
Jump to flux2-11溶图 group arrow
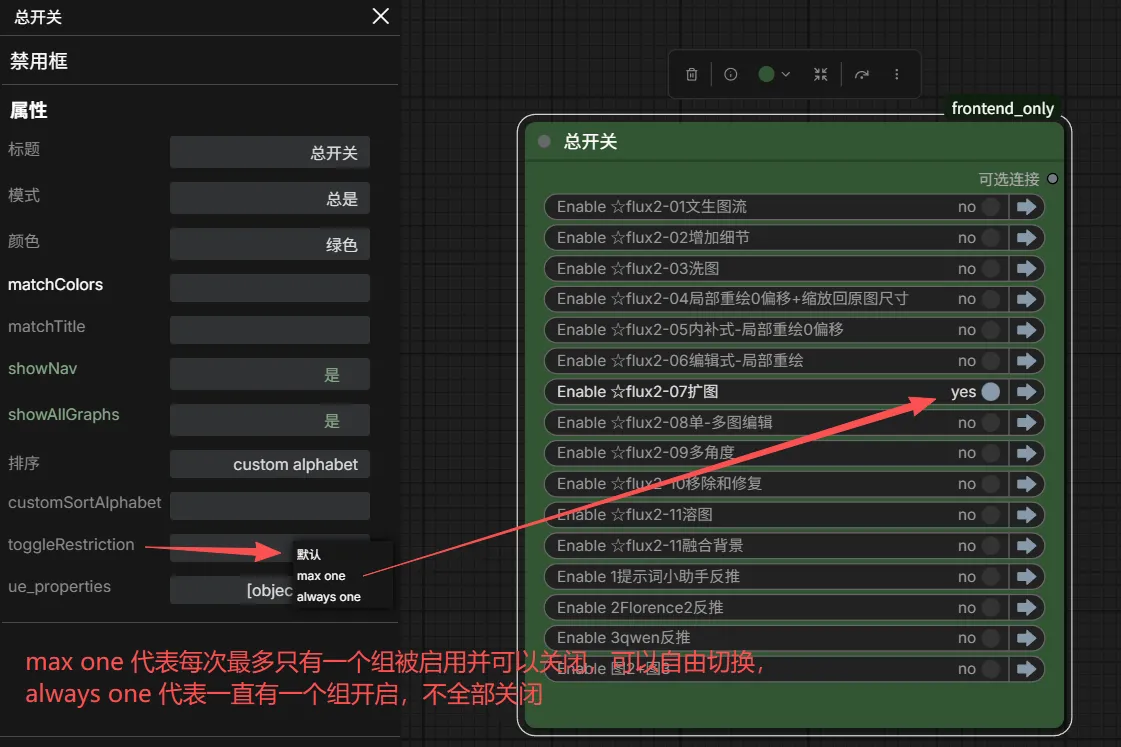1027,515
